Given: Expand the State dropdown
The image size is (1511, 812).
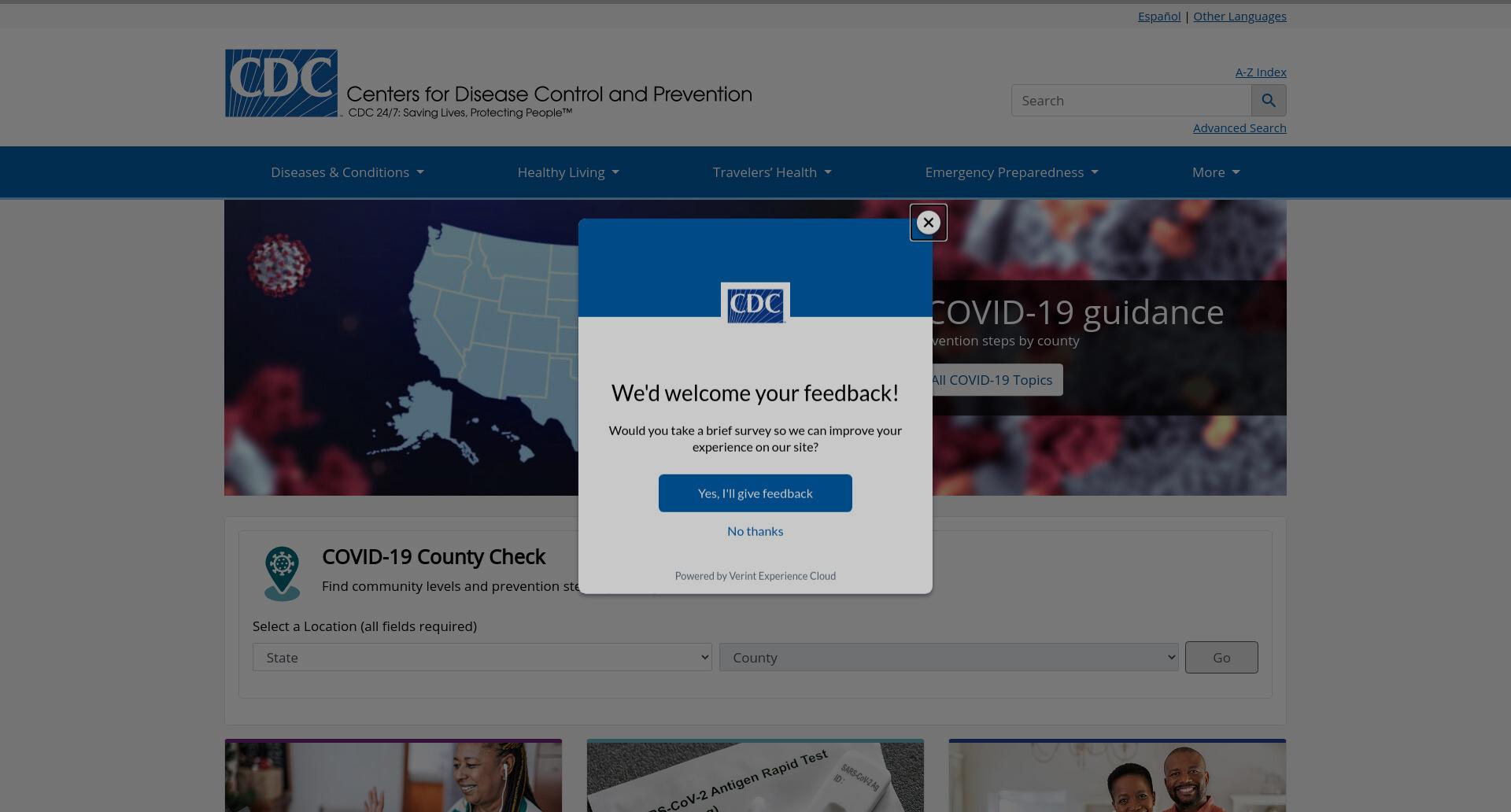Looking at the screenshot, I should 482,658.
